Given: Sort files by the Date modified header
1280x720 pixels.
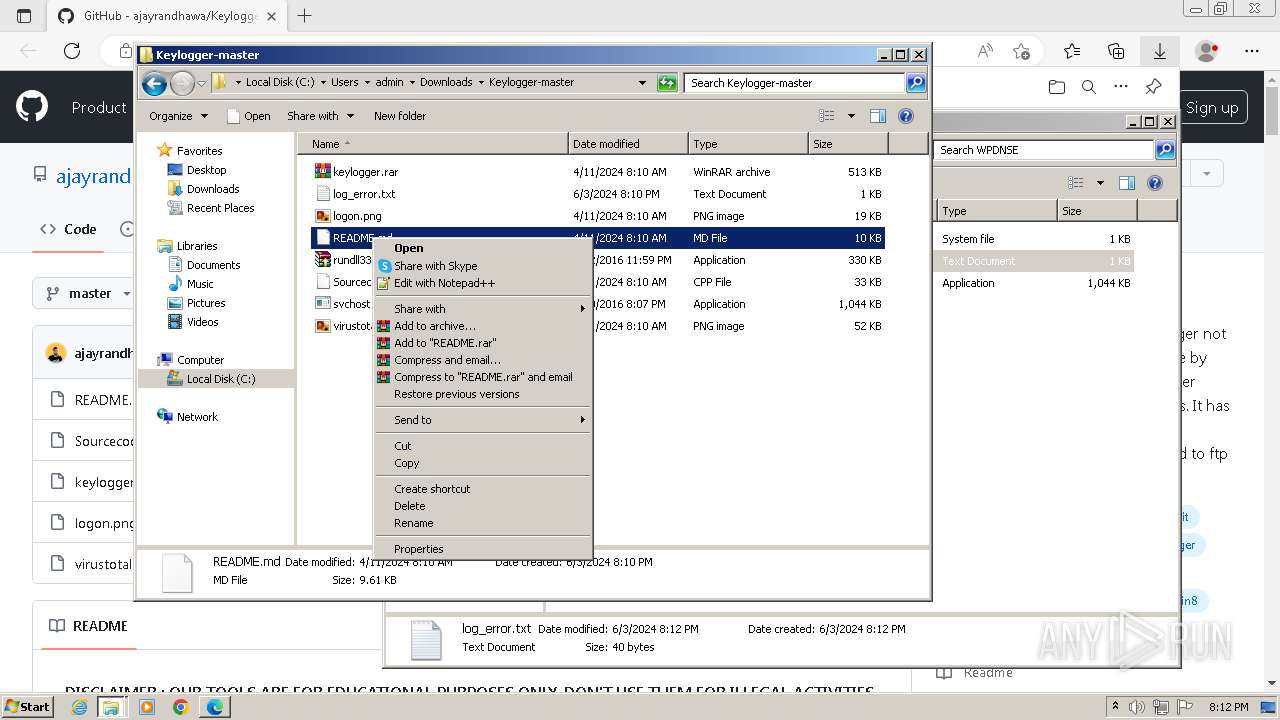Looking at the screenshot, I should [x=628, y=144].
